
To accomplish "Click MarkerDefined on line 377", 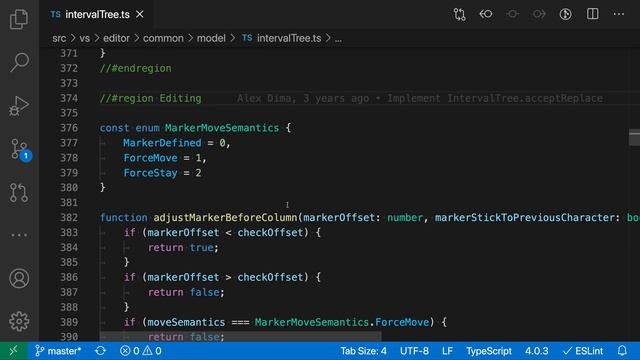I will pyautogui.click(x=162, y=143).
